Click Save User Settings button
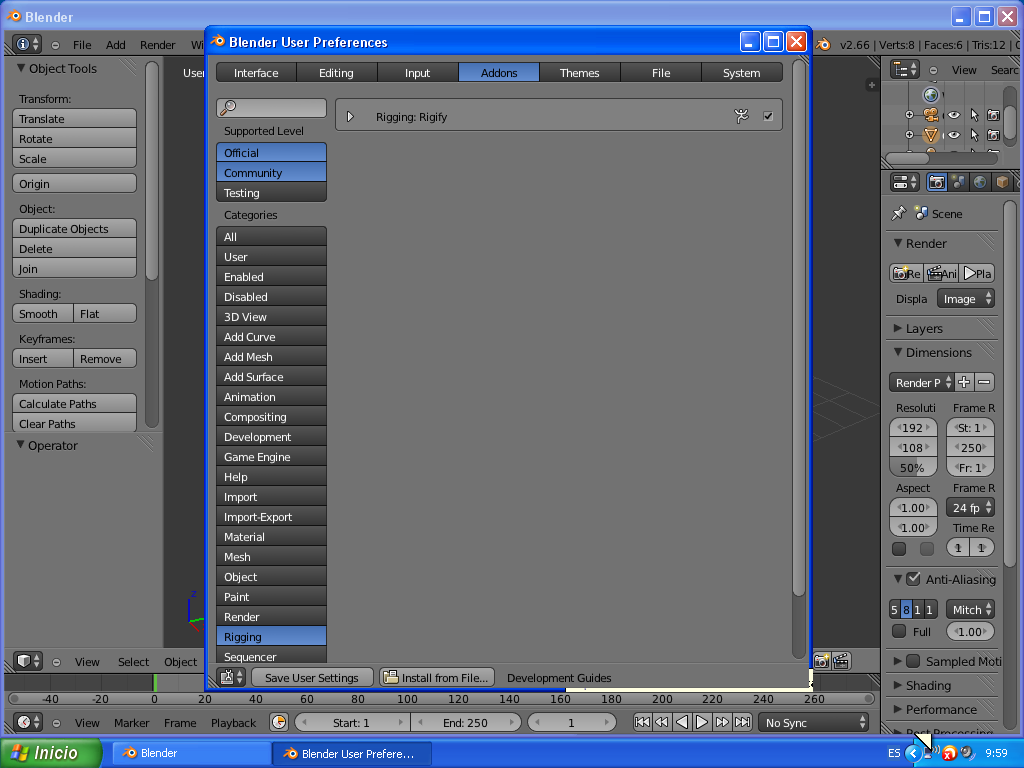 click(312, 677)
